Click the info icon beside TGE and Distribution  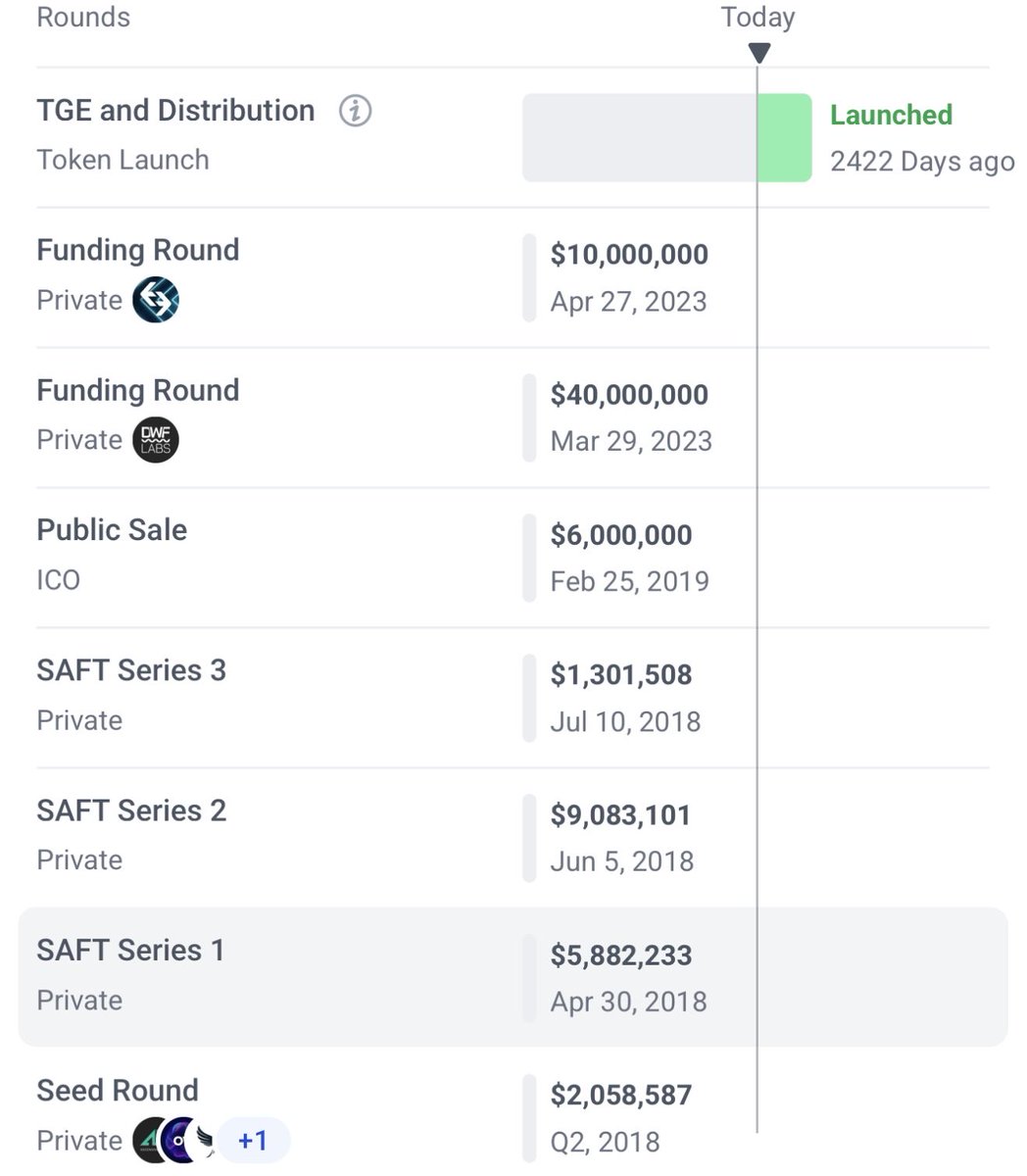355,112
